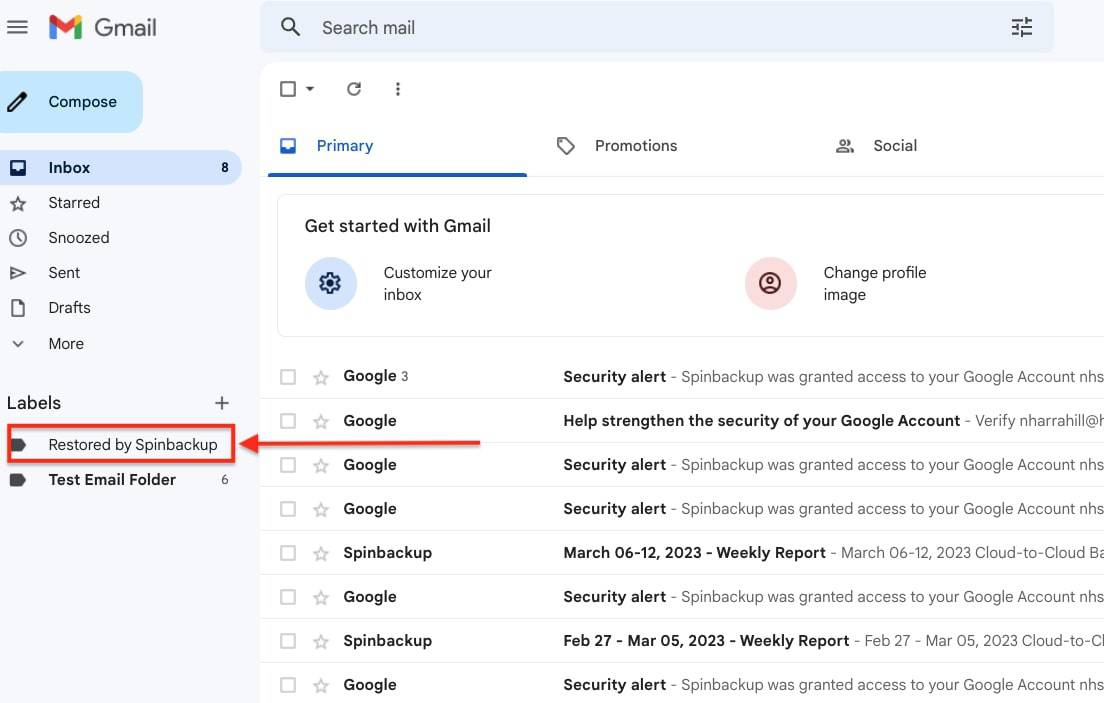The image size is (1104, 703).
Task: Switch to the Primary tab
Action: point(397,146)
